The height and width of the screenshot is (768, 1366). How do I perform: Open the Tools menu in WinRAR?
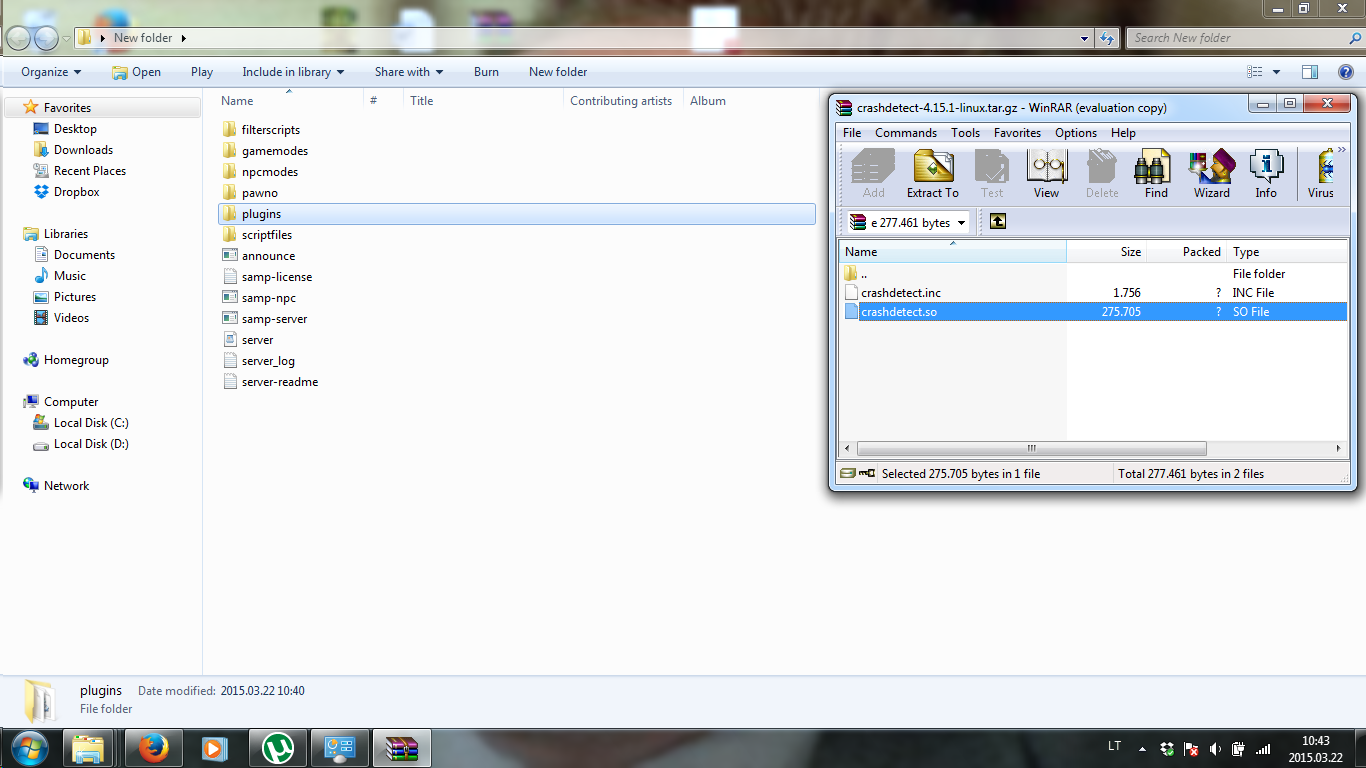pos(965,133)
